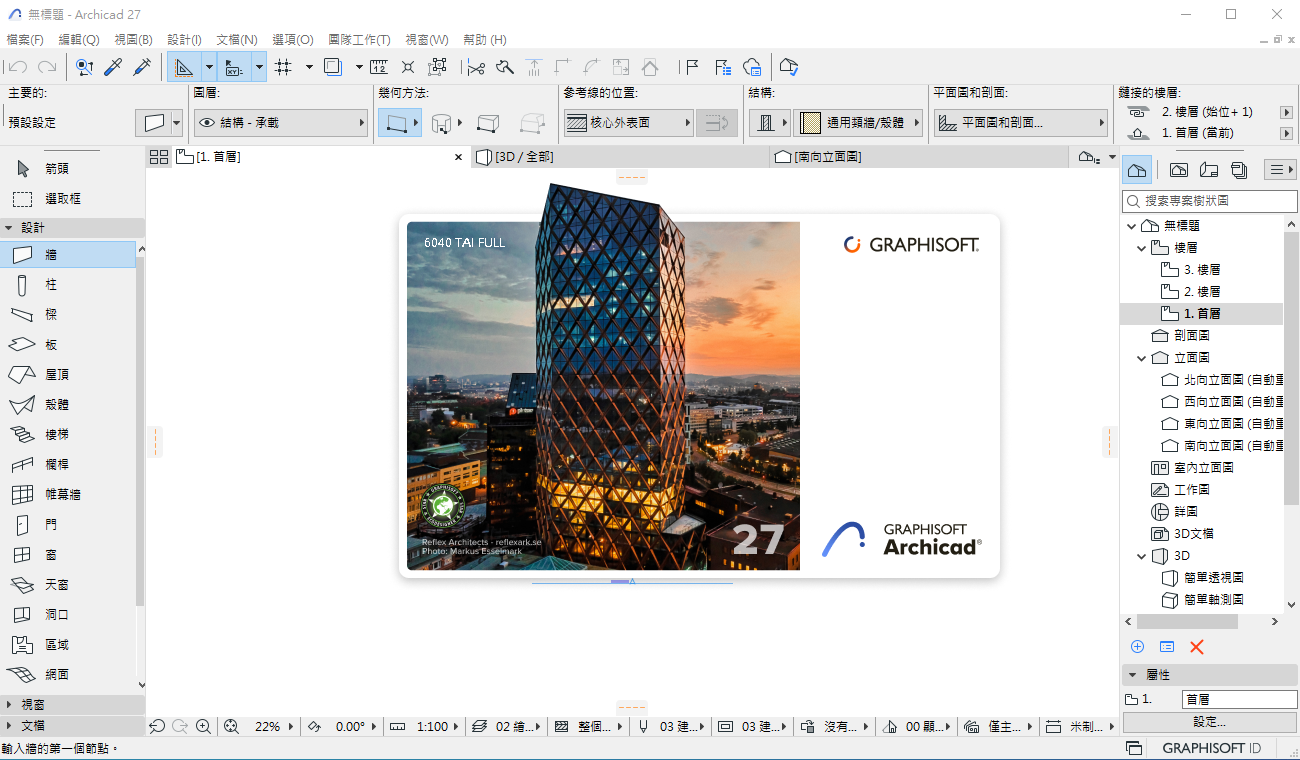Click the red X delete icon in navigator
The width and height of the screenshot is (1300, 760).
pos(1196,647)
